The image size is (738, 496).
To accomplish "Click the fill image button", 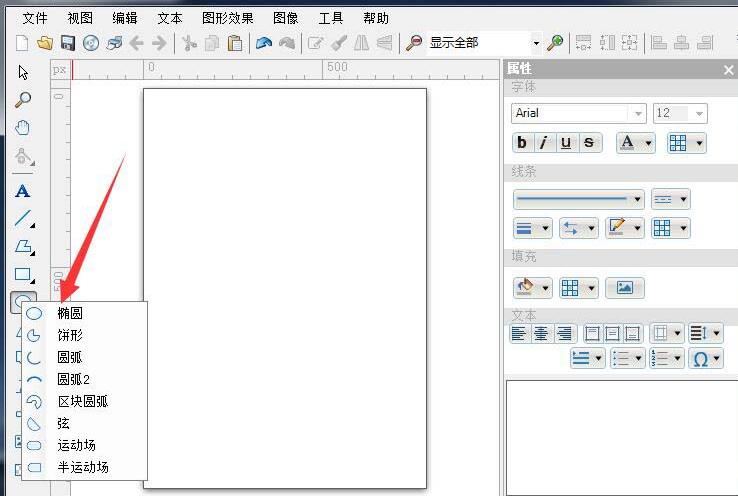I will click(625, 288).
